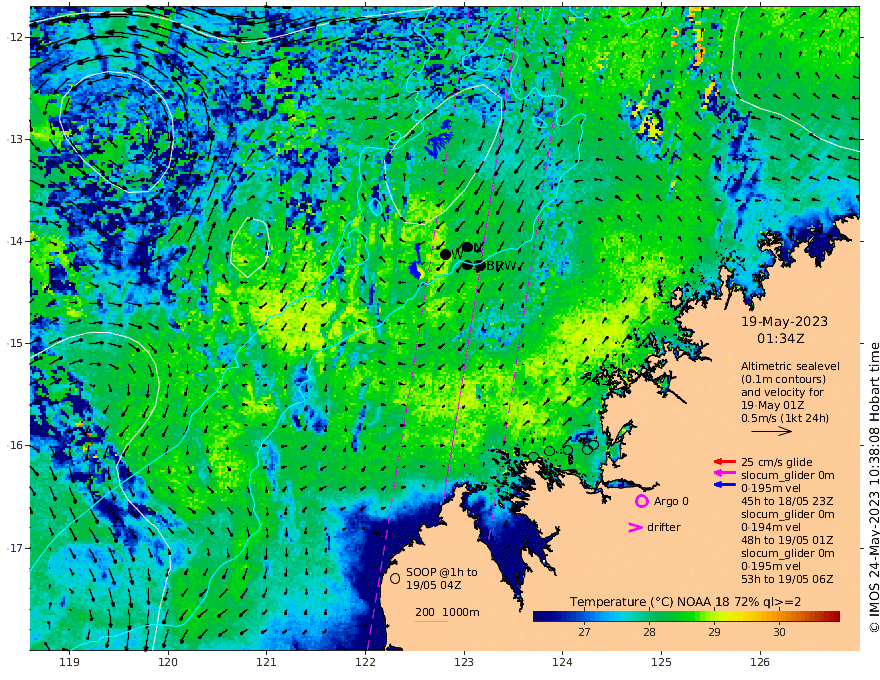Image resolution: width=880 pixels, height=680 pixels.
Task: Click the 0.194m vel legend text
Action: point(771,527)
